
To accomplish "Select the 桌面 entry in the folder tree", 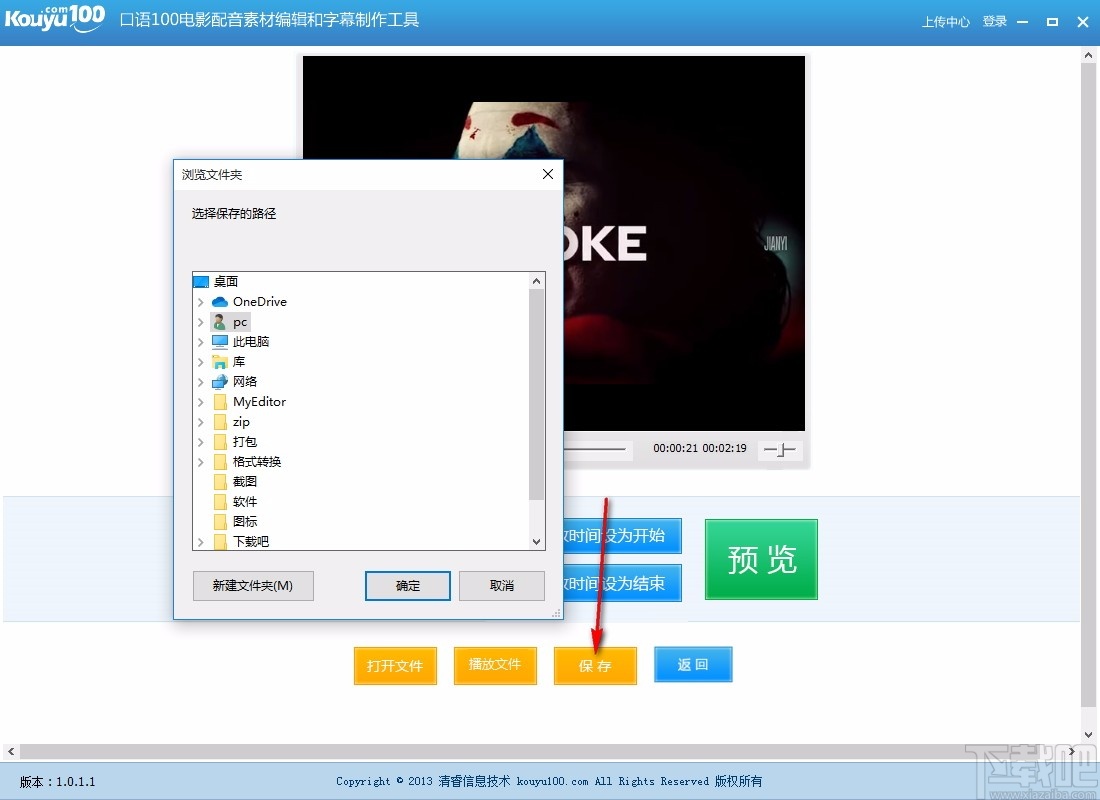I will [226, 281].
